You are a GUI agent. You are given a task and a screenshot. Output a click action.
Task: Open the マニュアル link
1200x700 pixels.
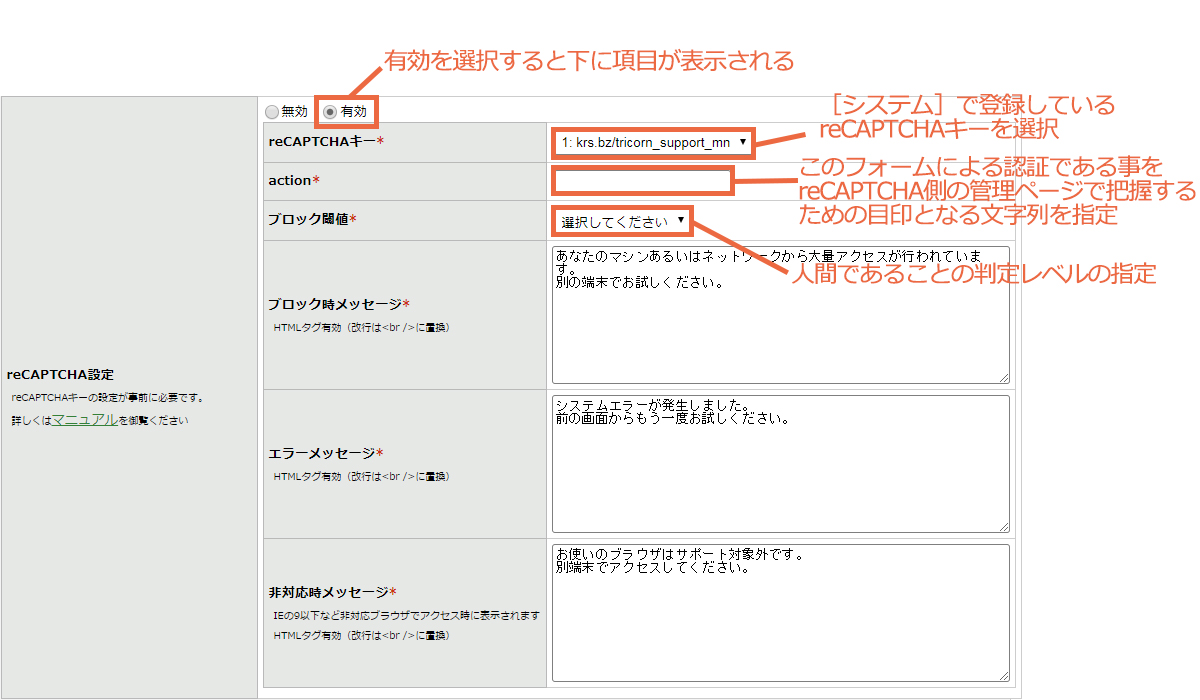[x=85, y=420]
